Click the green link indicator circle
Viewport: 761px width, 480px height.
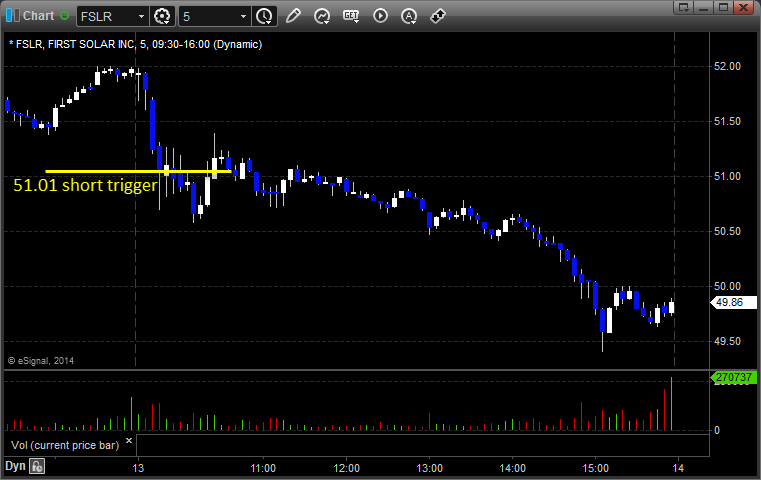click(65, 16)
